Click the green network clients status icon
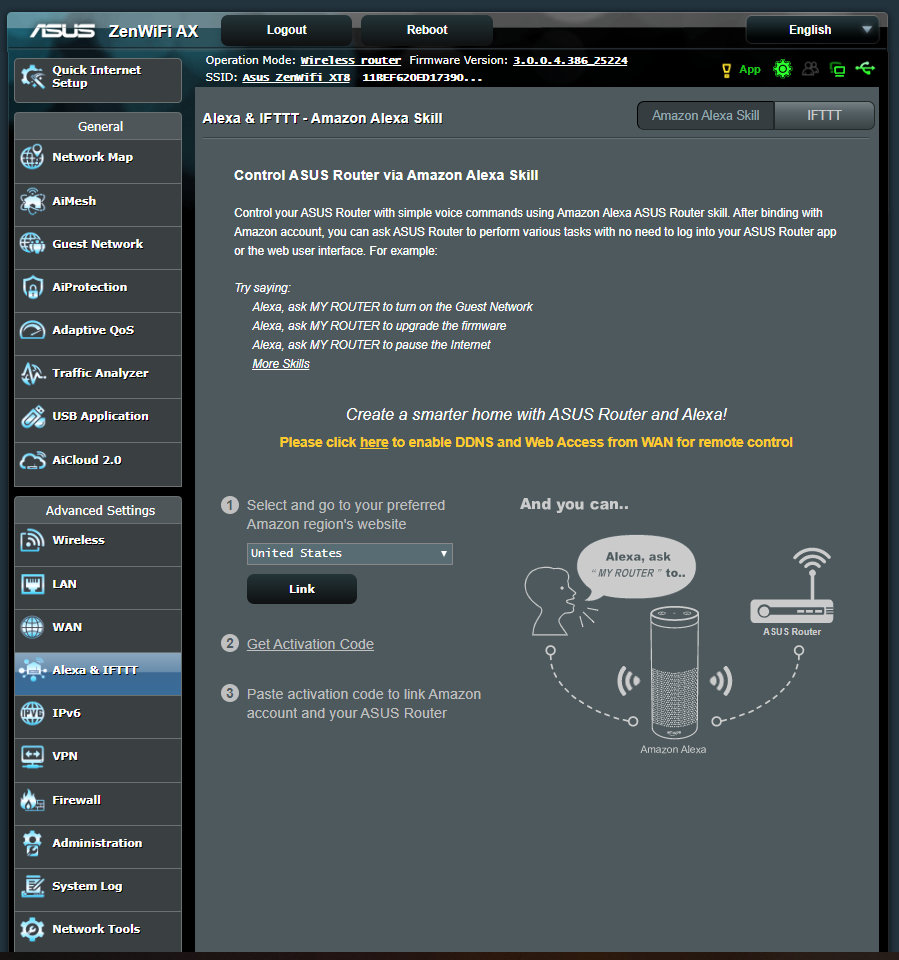 click(x=837, y=69)
